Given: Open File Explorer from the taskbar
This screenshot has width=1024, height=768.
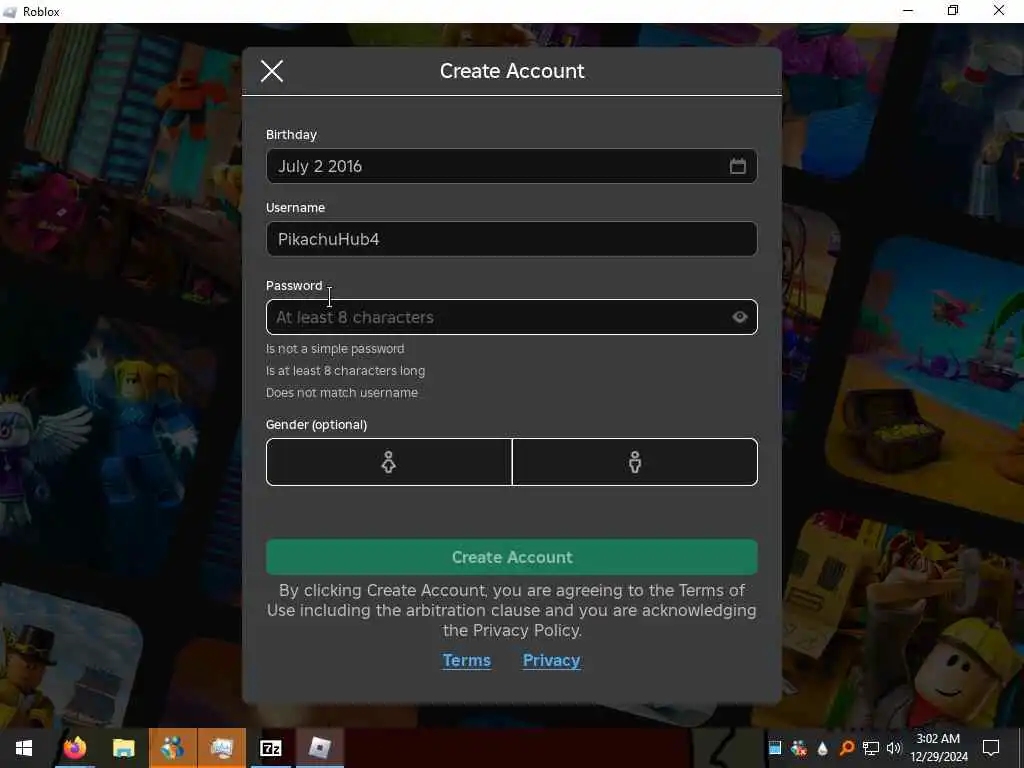Looking at the screenshot, I should tap(123, 748).
